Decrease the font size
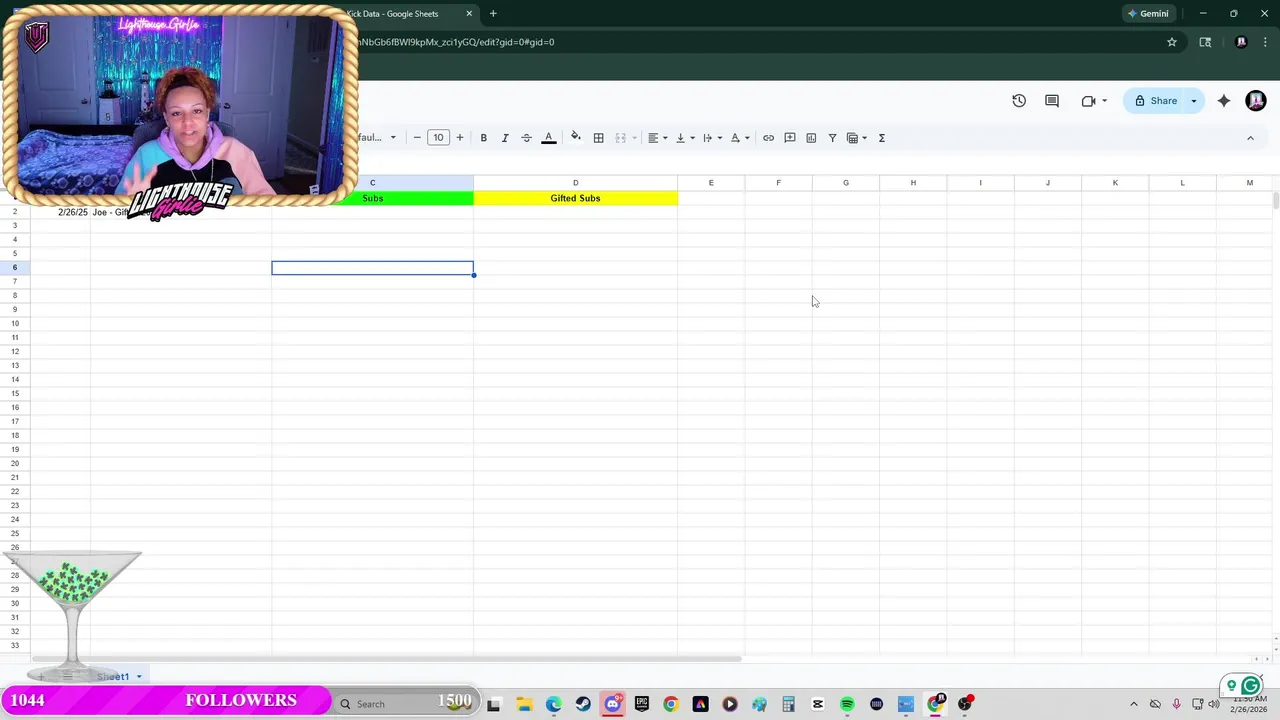1280x720 pixels. [x=417, y=138]
